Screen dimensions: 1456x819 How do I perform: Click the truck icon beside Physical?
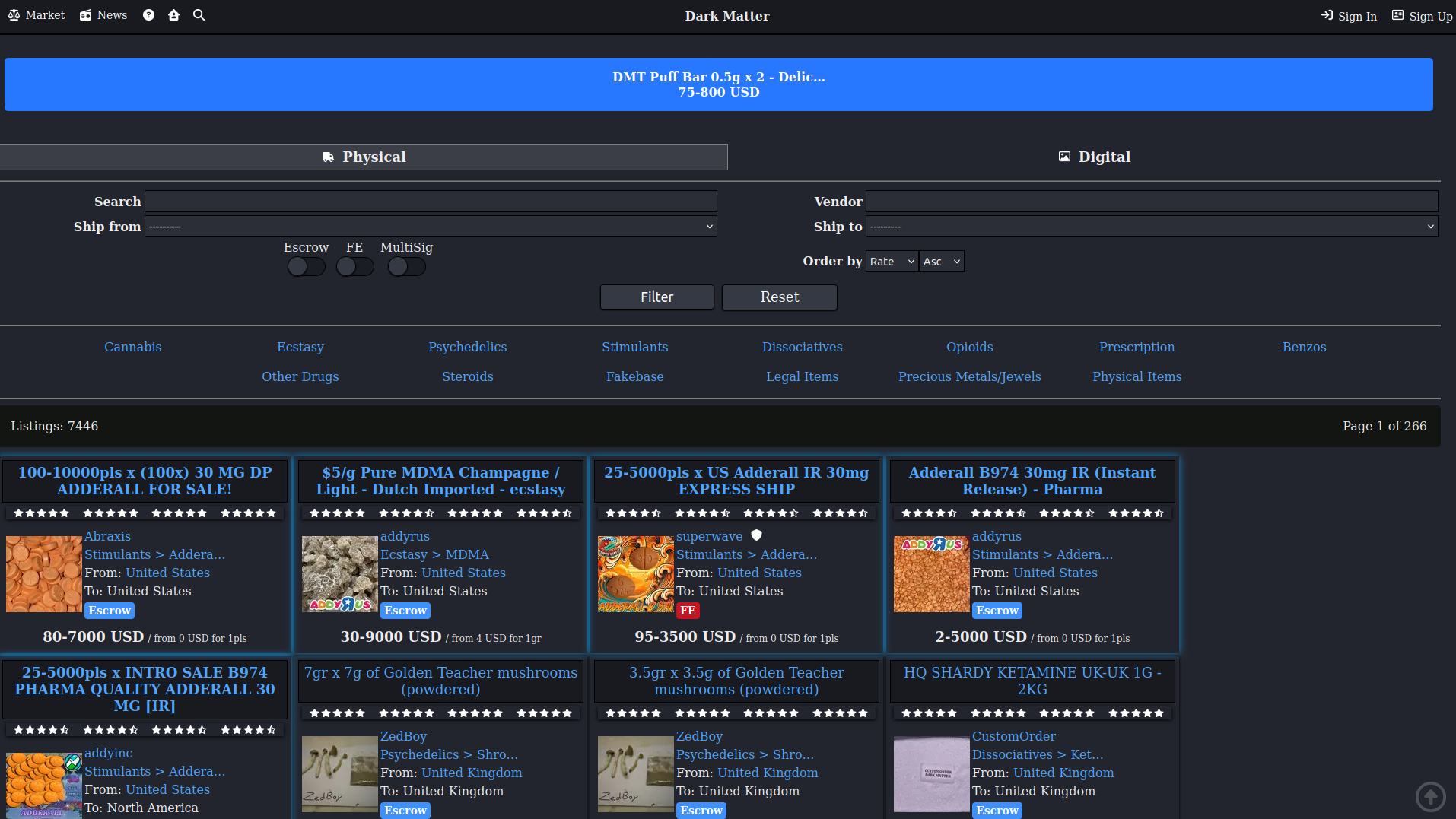click(x=328, y=157)
